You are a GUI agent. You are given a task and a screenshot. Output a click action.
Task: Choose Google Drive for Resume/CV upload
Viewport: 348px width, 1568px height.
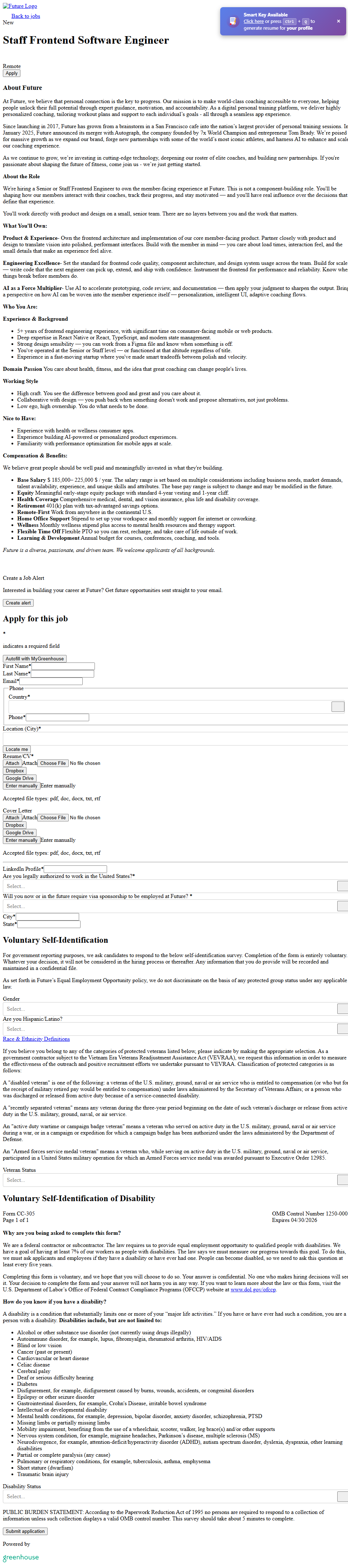tap(19, 778)
